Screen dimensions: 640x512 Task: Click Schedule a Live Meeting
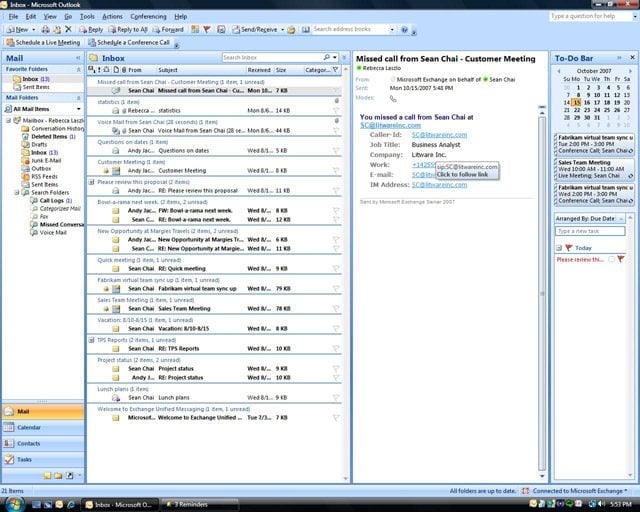tap(43, 42)
